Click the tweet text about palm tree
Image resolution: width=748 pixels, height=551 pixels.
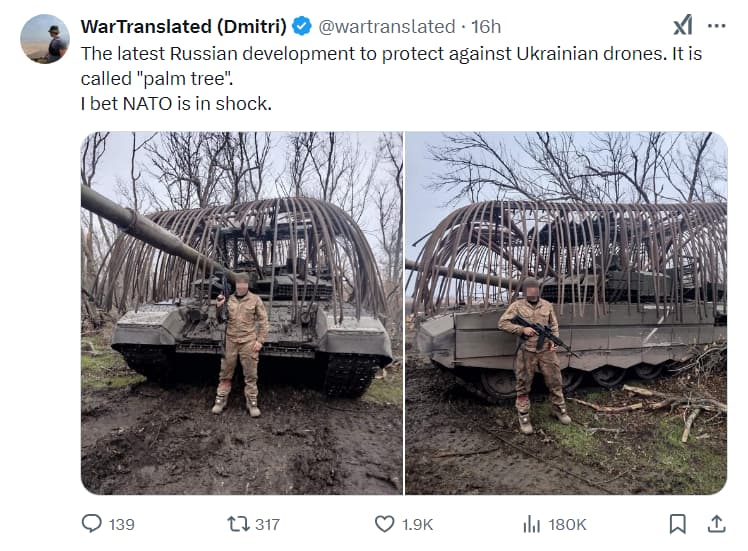point(391,78)
